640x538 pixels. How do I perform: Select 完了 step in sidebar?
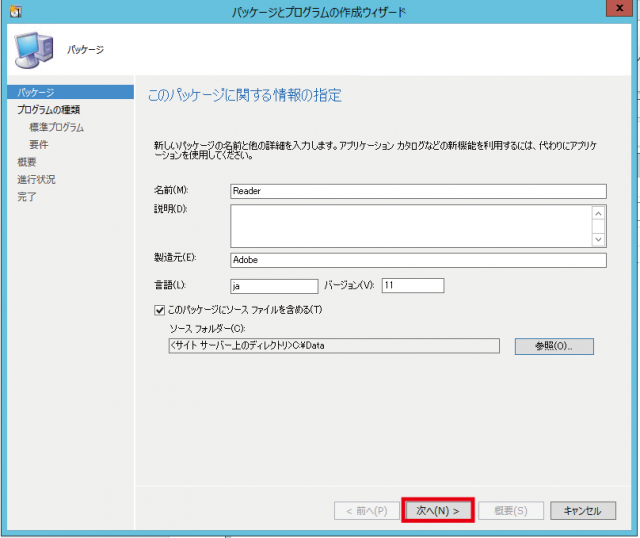[27, 197]
